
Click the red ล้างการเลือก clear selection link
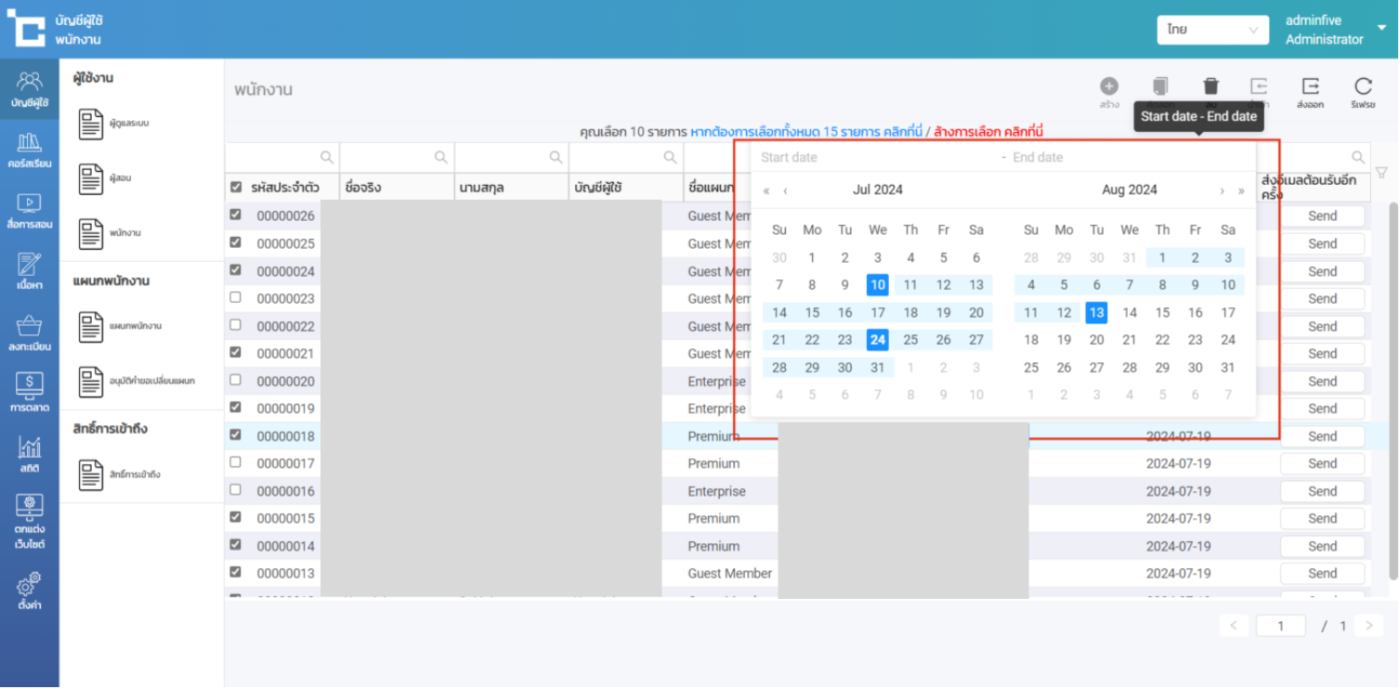coord(988,132)
